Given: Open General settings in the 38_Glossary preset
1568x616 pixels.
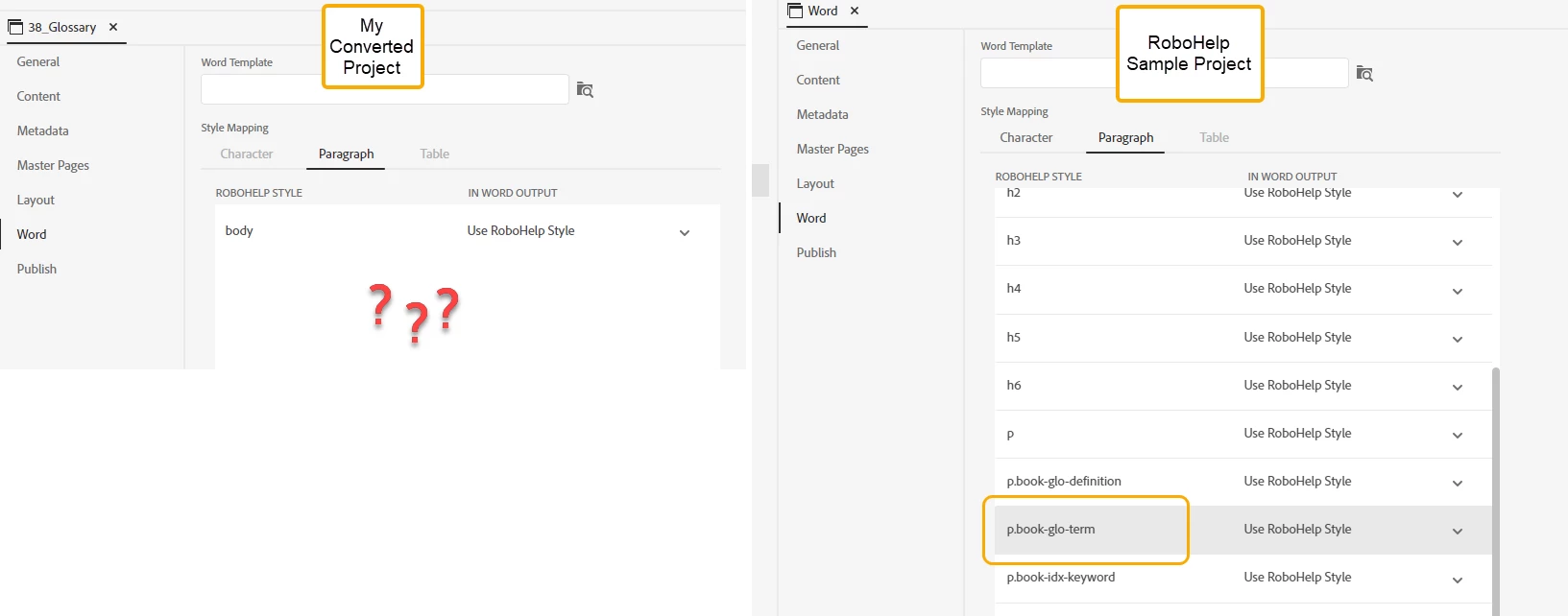Looking at the screenshot, I should point(38,61).
